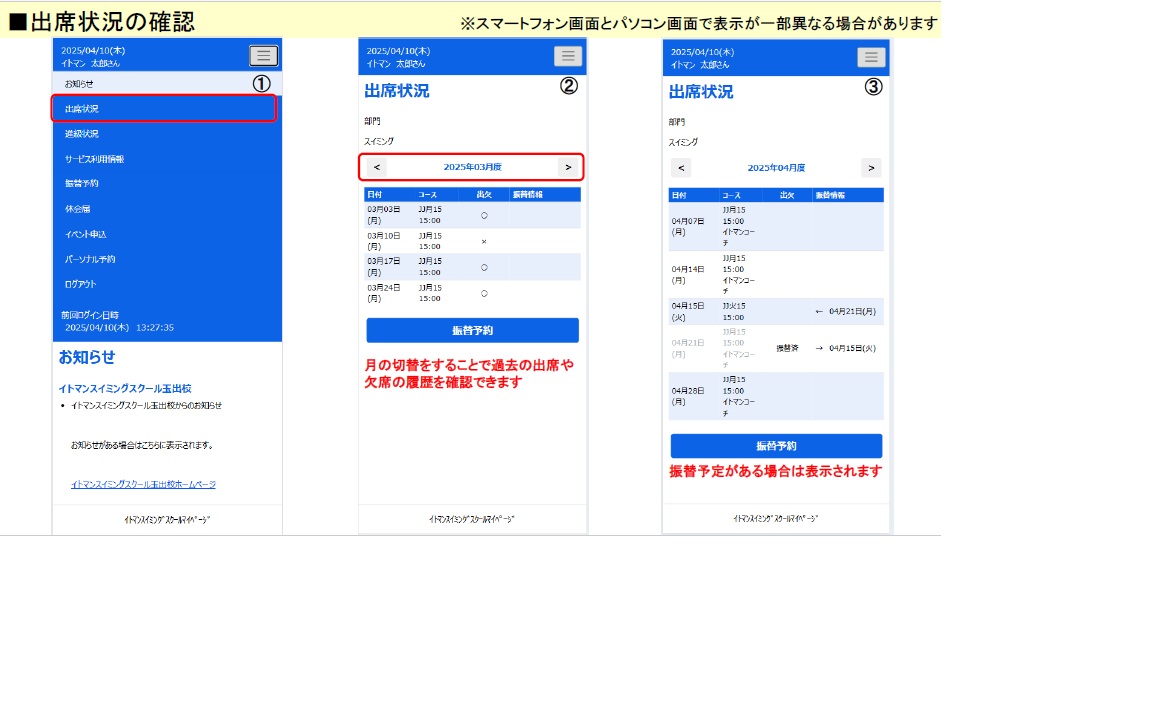Go to next month from 2025年03月度

point(568,167)
